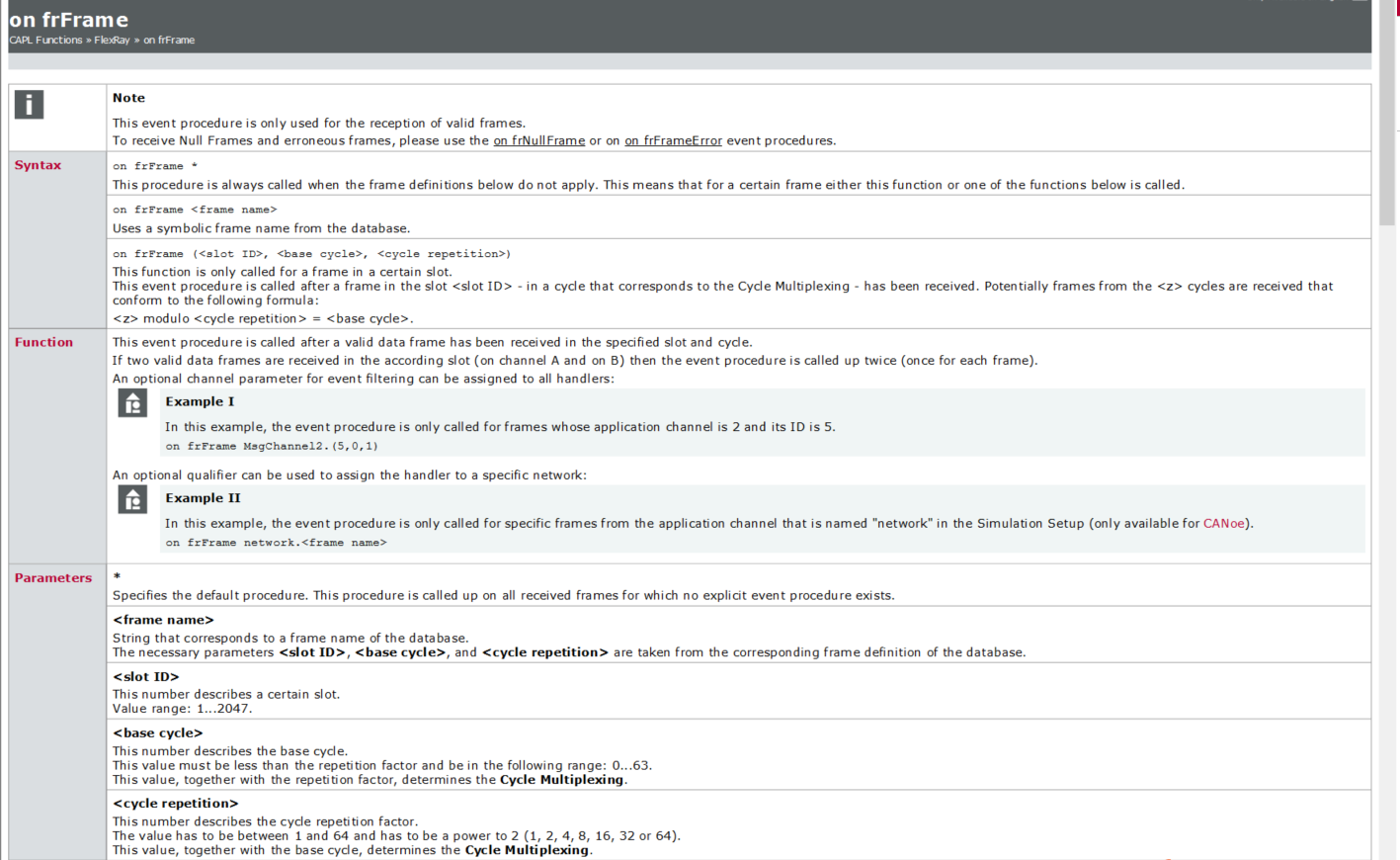Click the Function section label
The width and height of the screenshot is (1400, 860).
(43, 342)
